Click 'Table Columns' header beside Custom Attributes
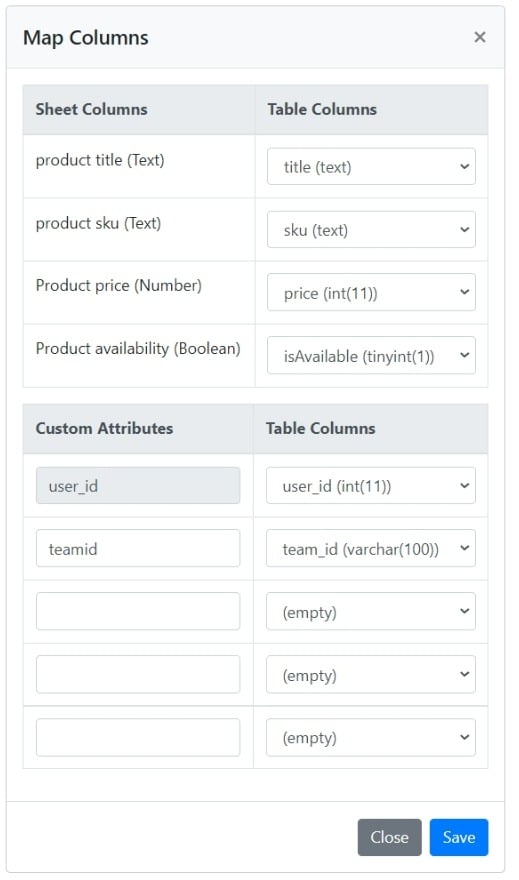 click(x=320, y=428)
